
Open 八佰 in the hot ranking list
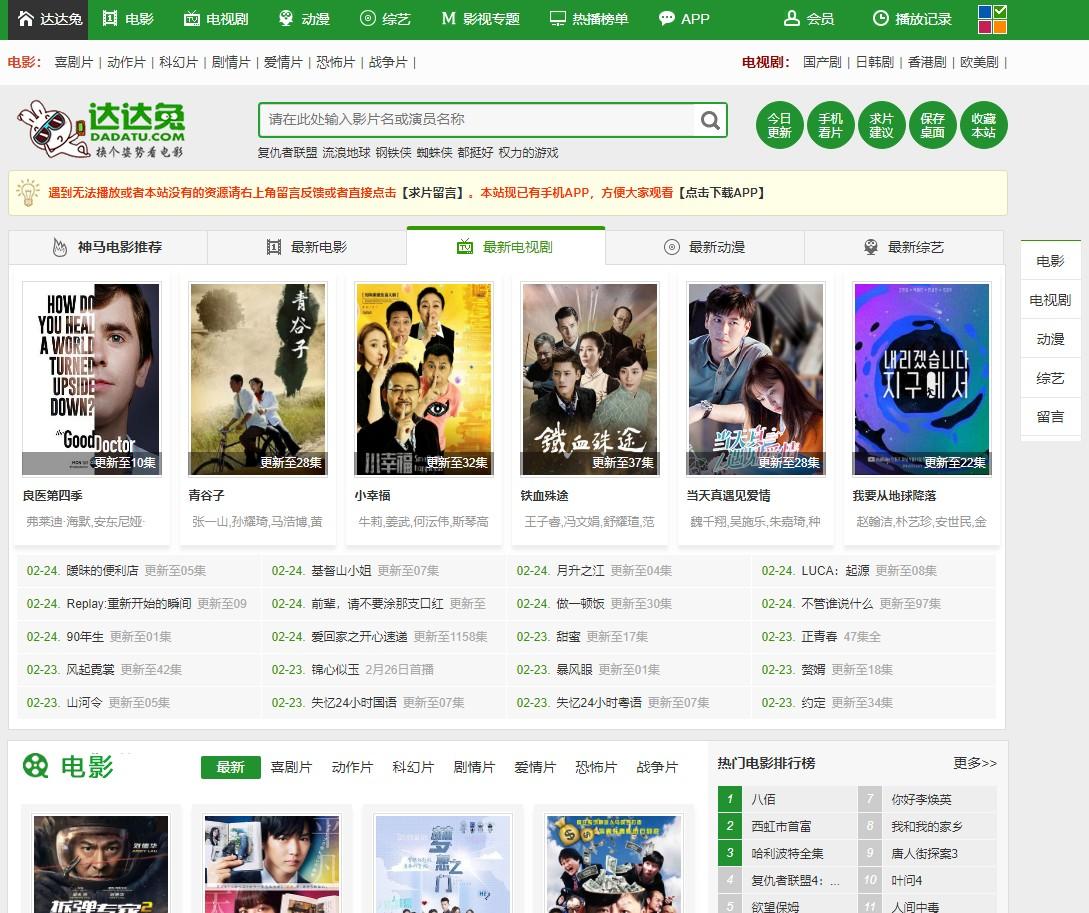pos(763,799)
